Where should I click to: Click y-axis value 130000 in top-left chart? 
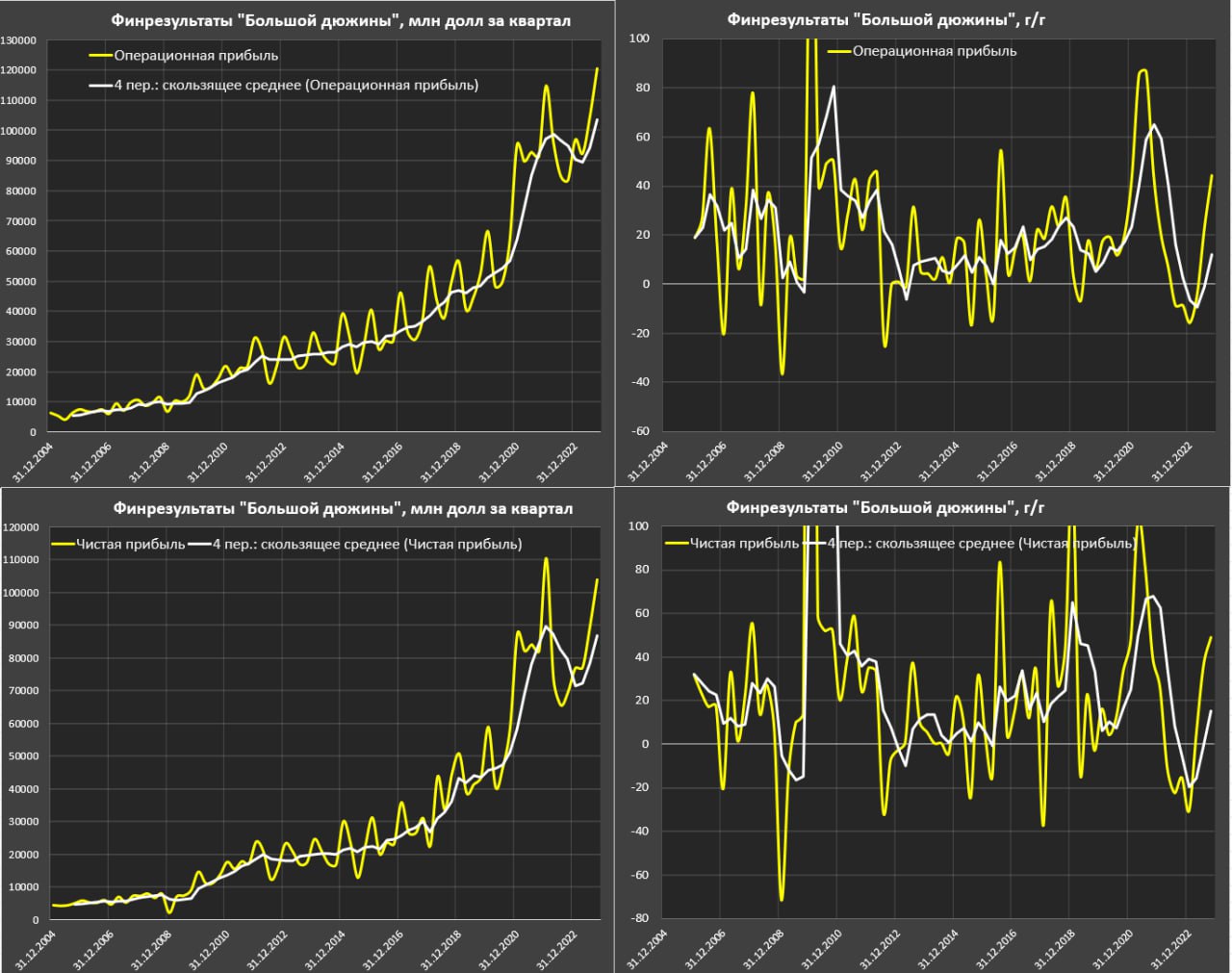point(18,40)
